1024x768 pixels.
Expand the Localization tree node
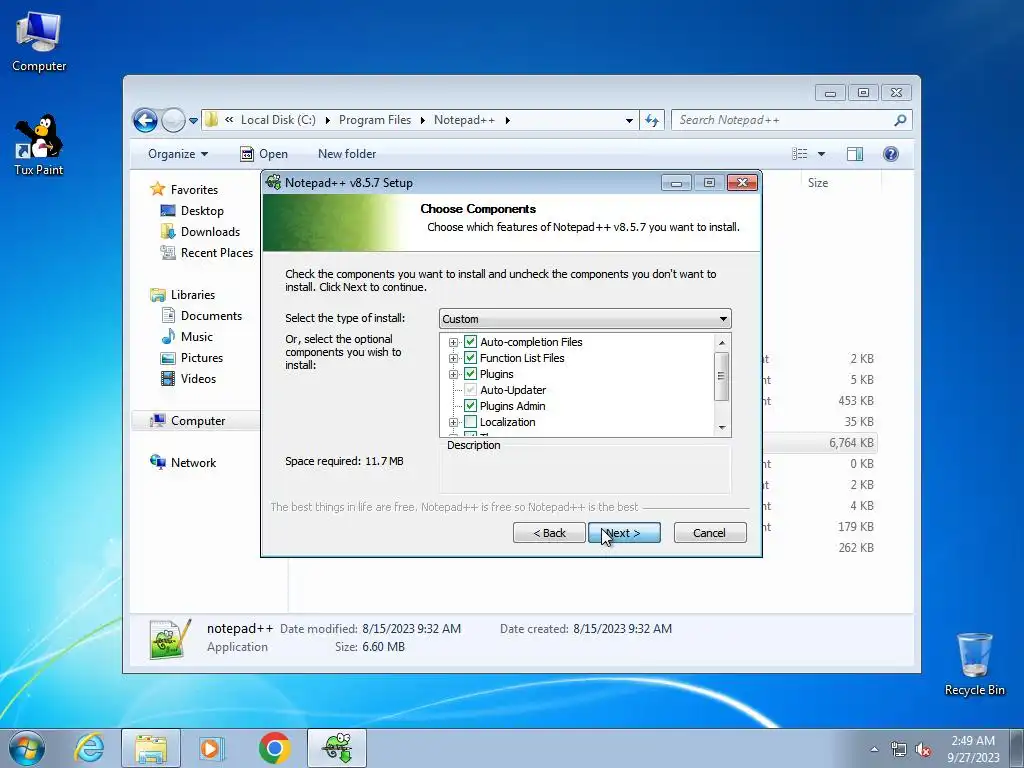coord(453,423)
